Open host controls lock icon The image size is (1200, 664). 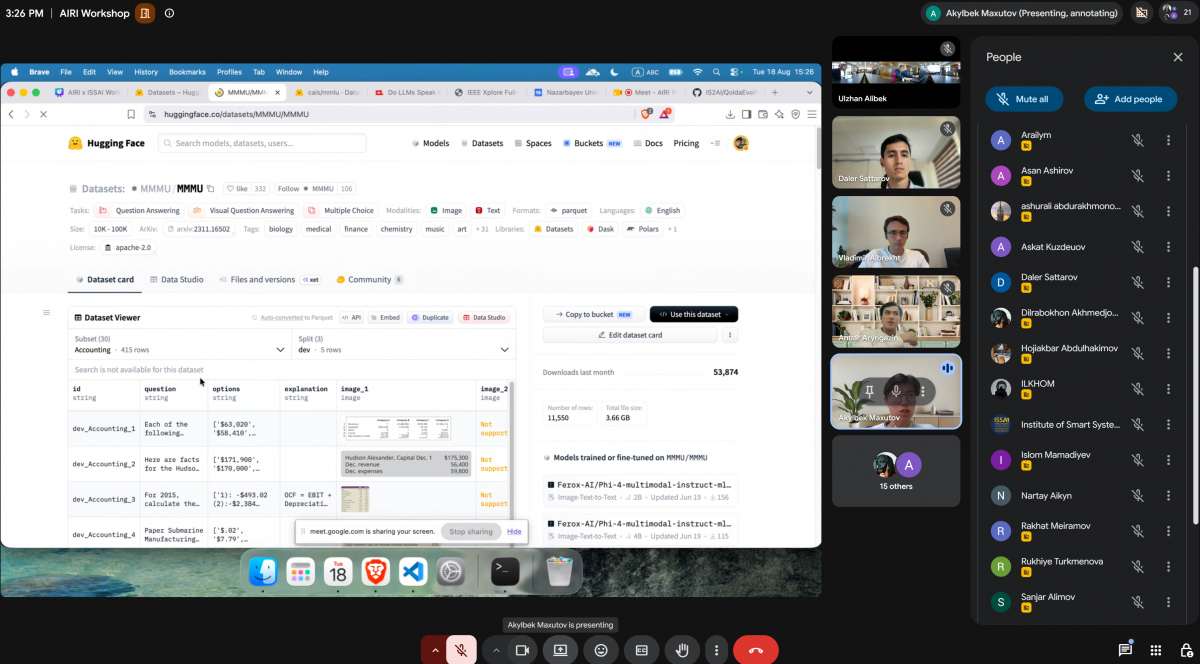tap(1186, 650)
